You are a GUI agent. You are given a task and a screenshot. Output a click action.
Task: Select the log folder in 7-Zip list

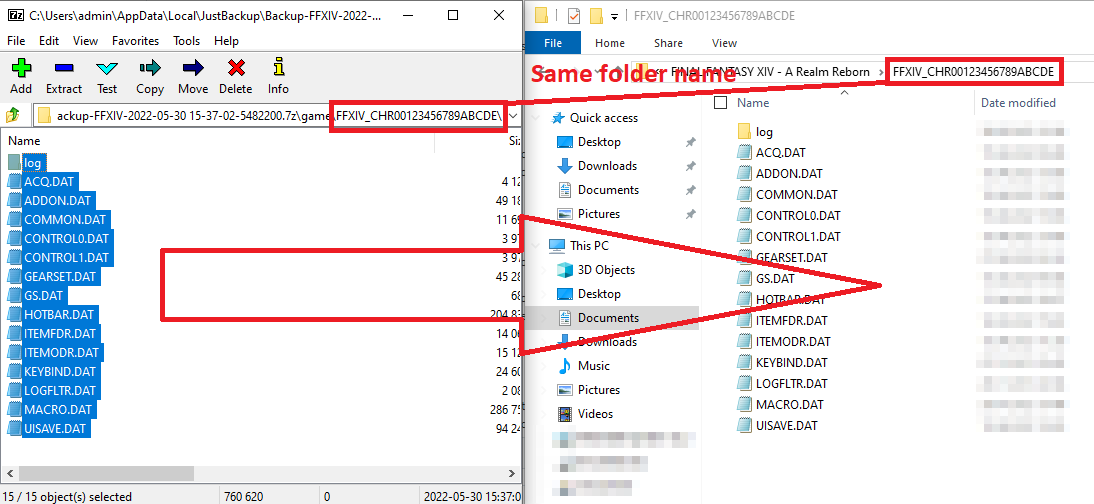pos(32,163)
